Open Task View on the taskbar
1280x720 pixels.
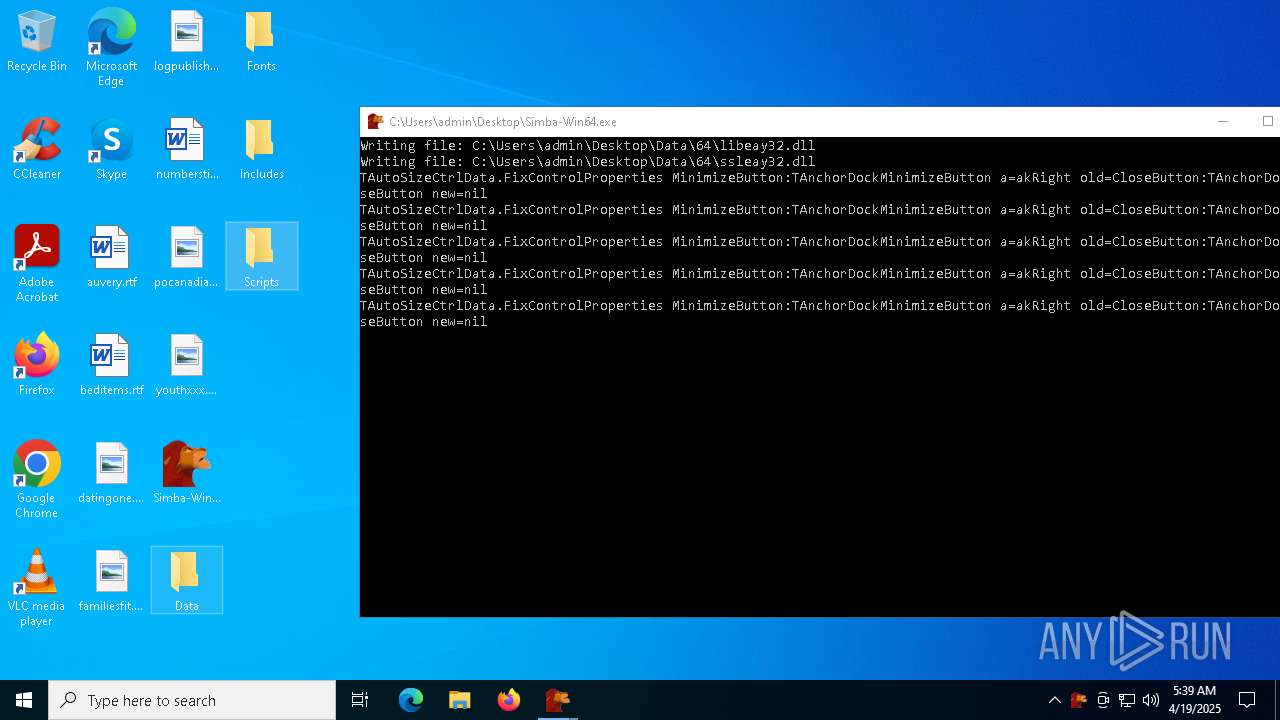pyautogui.click(x=360, y=700)
